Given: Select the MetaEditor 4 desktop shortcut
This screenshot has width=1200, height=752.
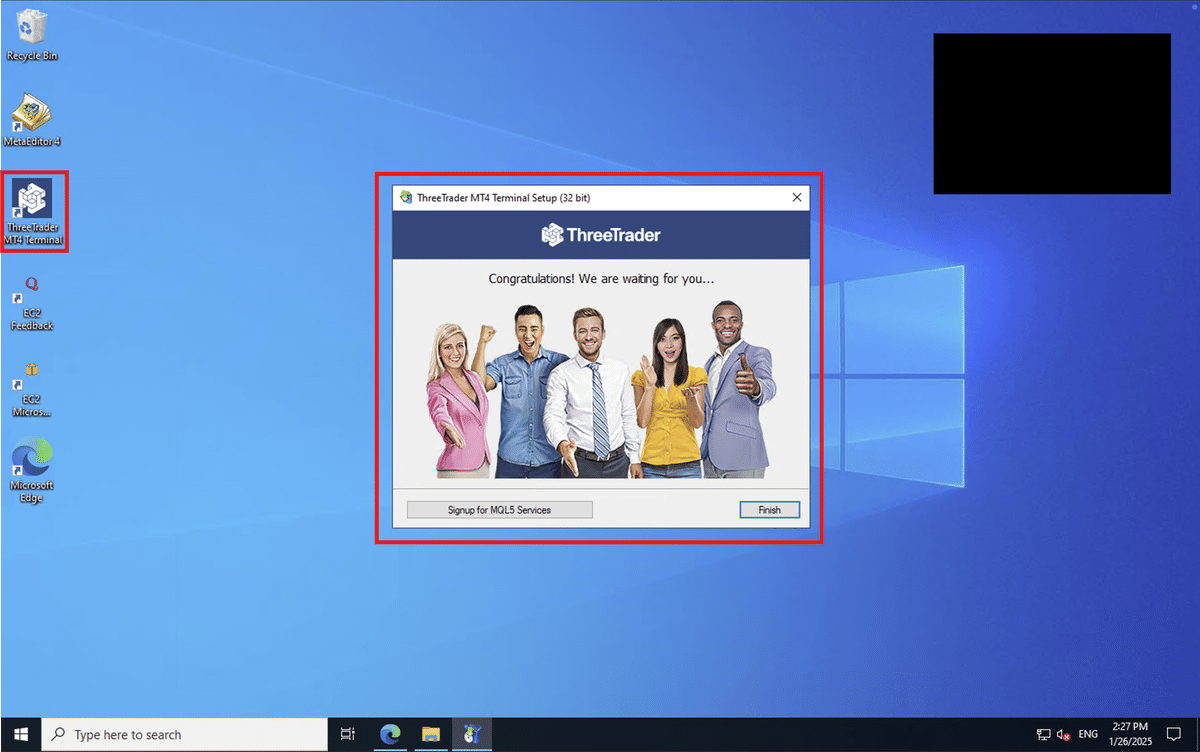Looking at the screenshot, I should point(33,120).
